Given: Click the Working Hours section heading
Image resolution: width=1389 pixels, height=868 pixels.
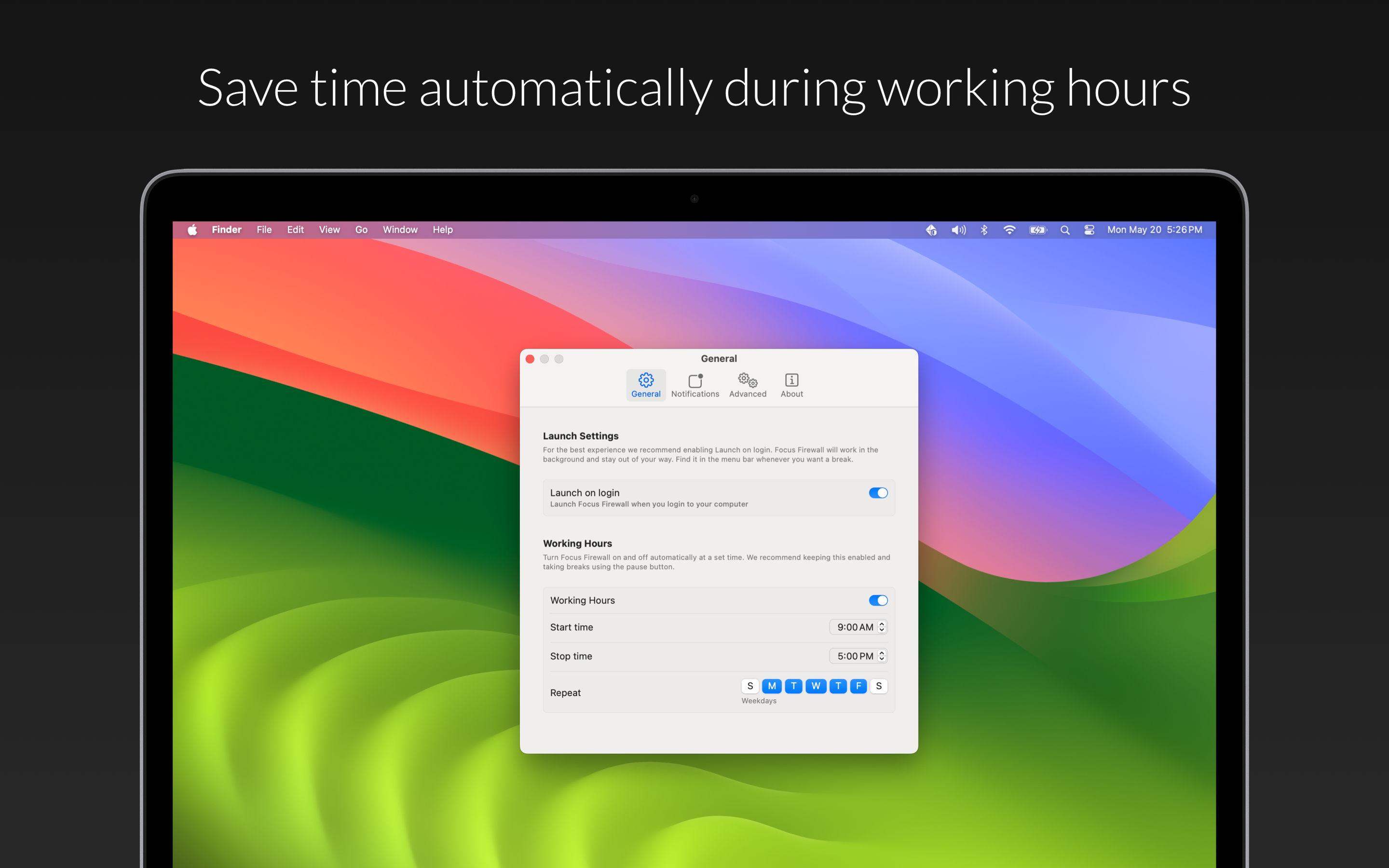Looking at the screenshot, I should coord(577,543).
